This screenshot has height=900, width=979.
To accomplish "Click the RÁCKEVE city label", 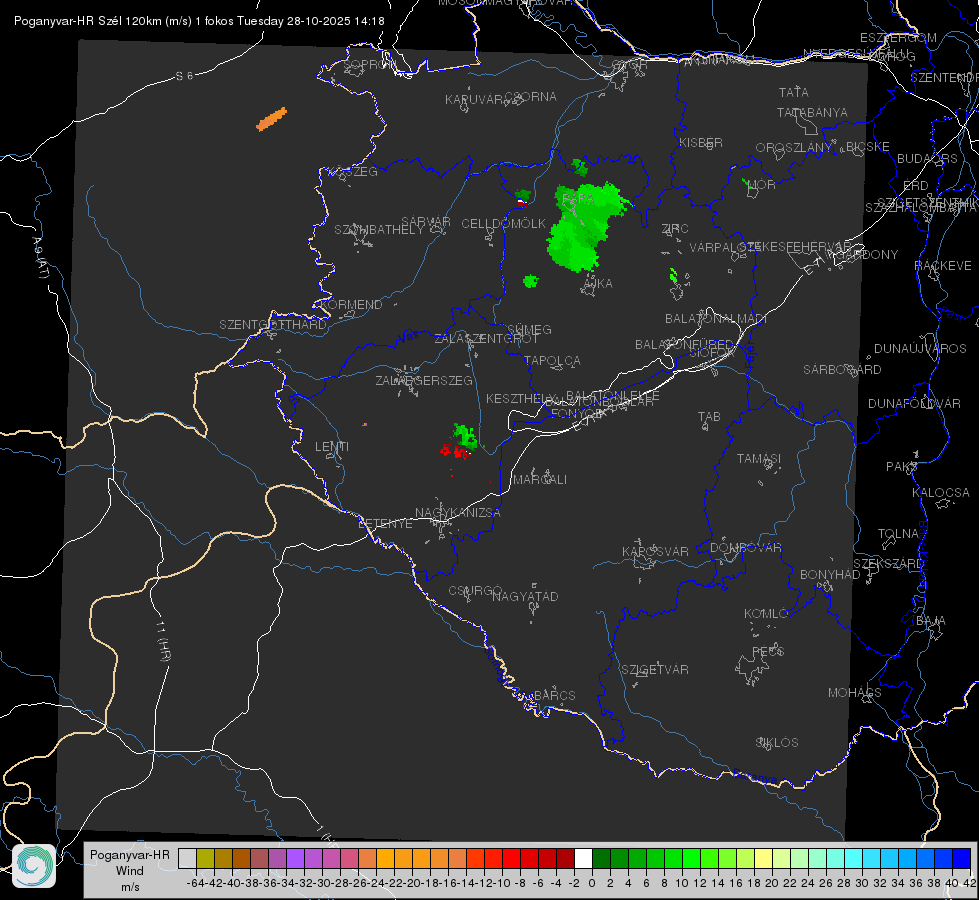I will coord(943,265).
